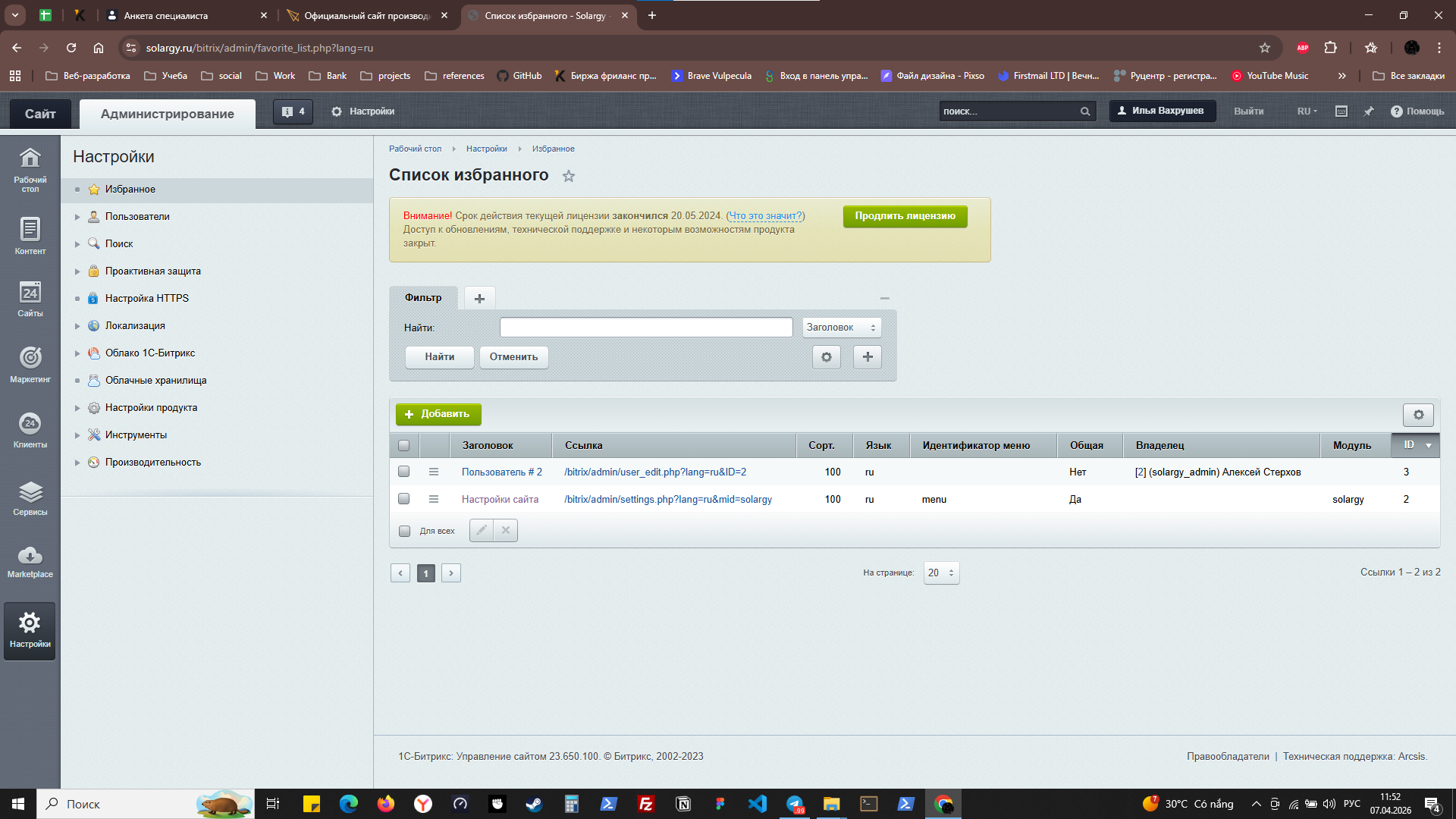This screenshot has width=1456, height=819.
Task: Open Steam from the taskbar
Action: tap(535, 804)
